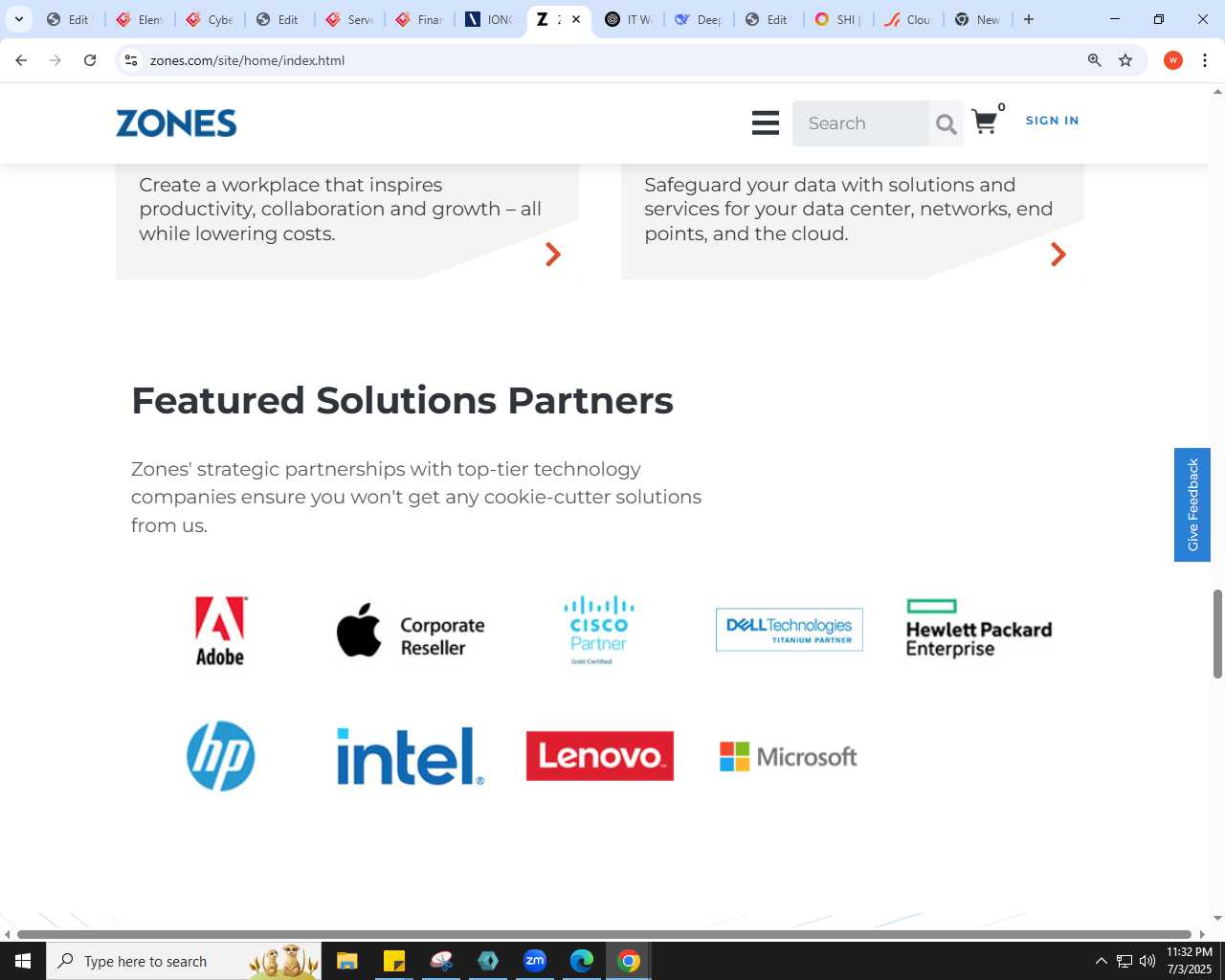
Task: Click red arrow on safeguard data card
Action: [x=1058, y=254]
